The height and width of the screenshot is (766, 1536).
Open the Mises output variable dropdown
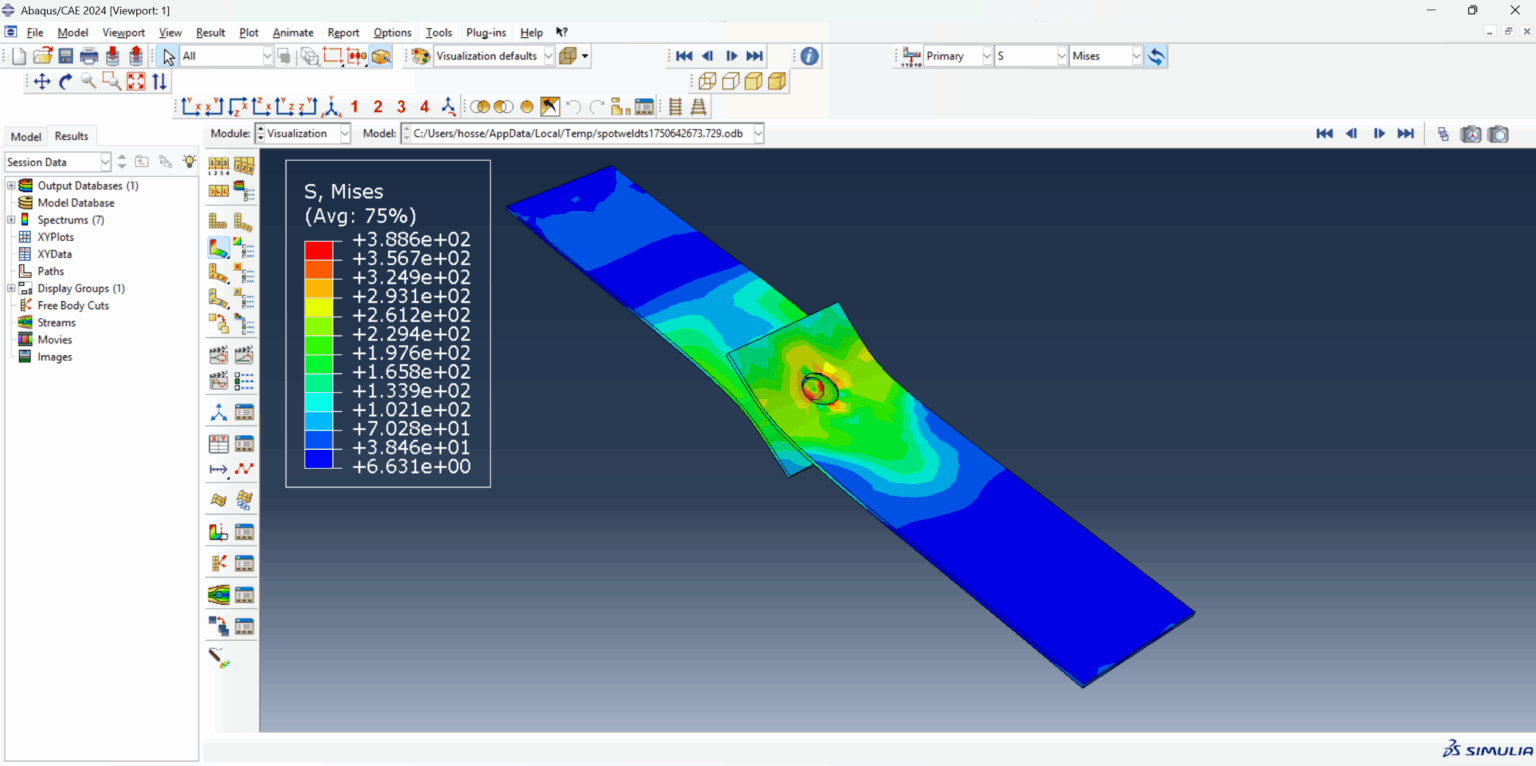(x=1135, y=56)
